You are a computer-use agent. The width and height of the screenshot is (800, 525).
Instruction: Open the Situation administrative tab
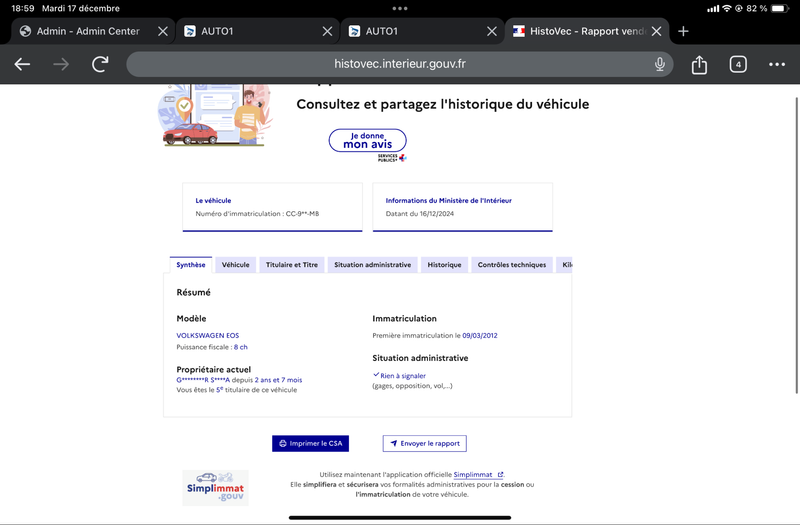tap(372, 265)
